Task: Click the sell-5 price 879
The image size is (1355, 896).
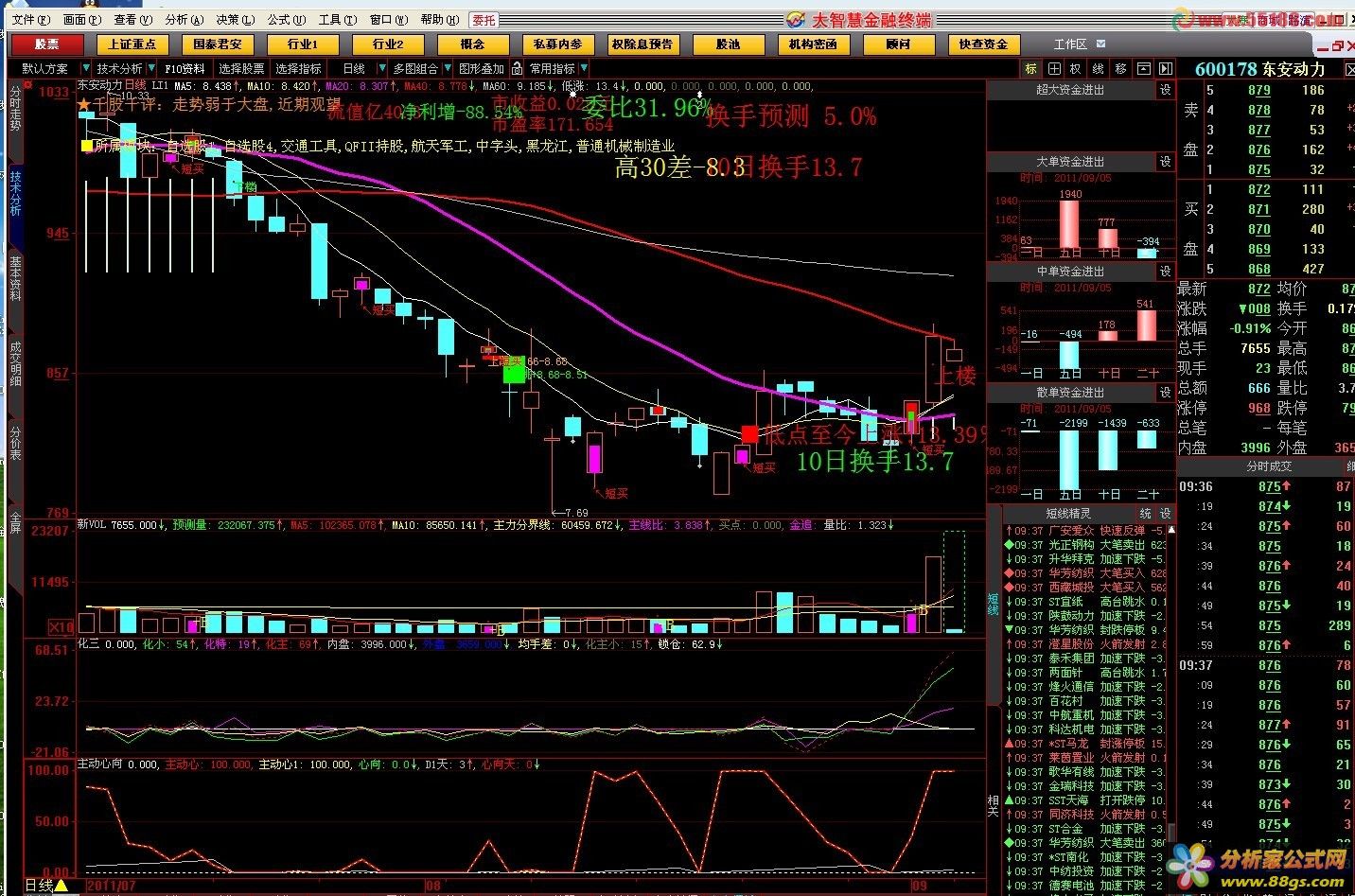Action: click(x=1258, y=90)
